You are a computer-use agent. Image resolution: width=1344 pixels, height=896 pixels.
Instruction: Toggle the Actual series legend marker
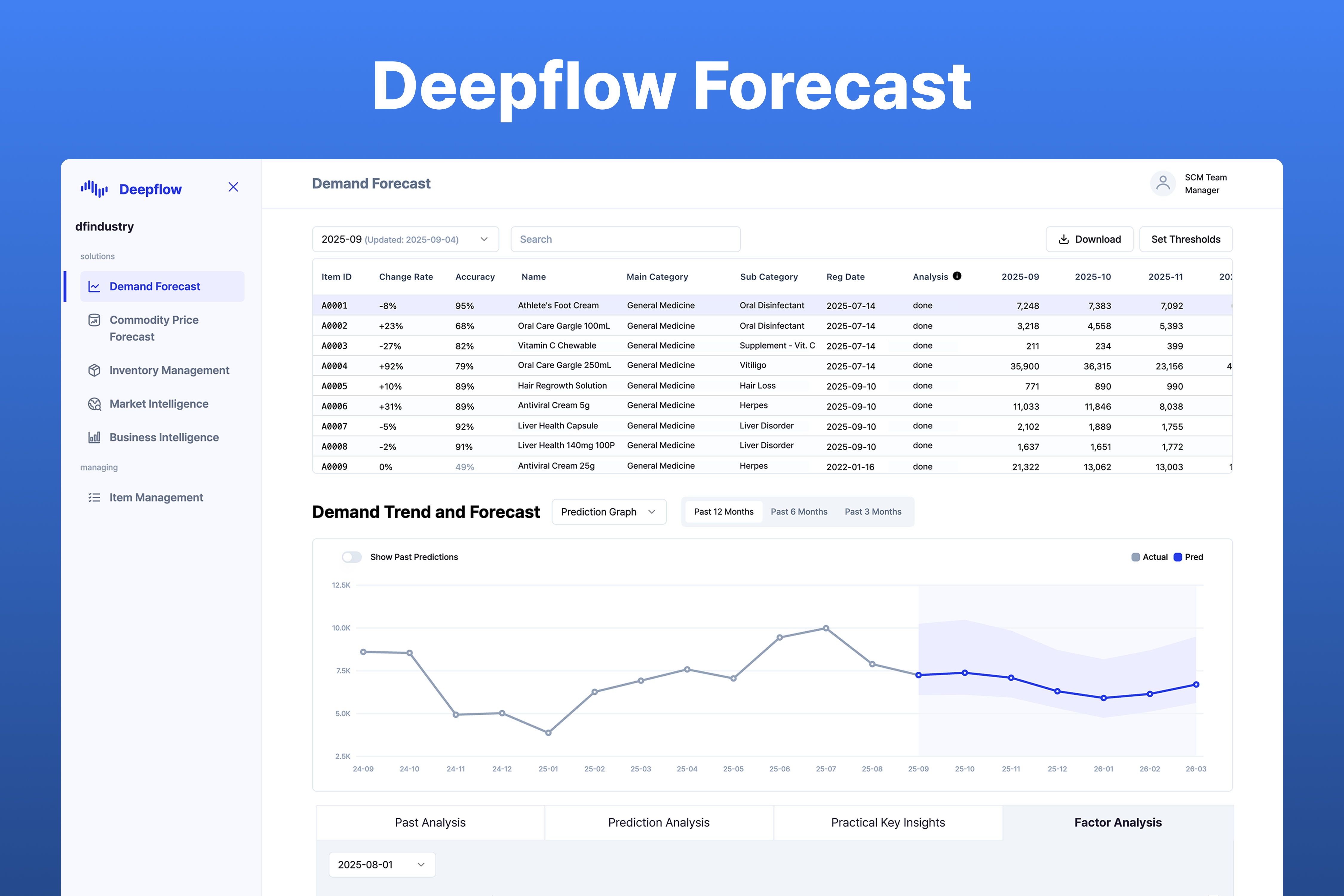point(1136,557)
